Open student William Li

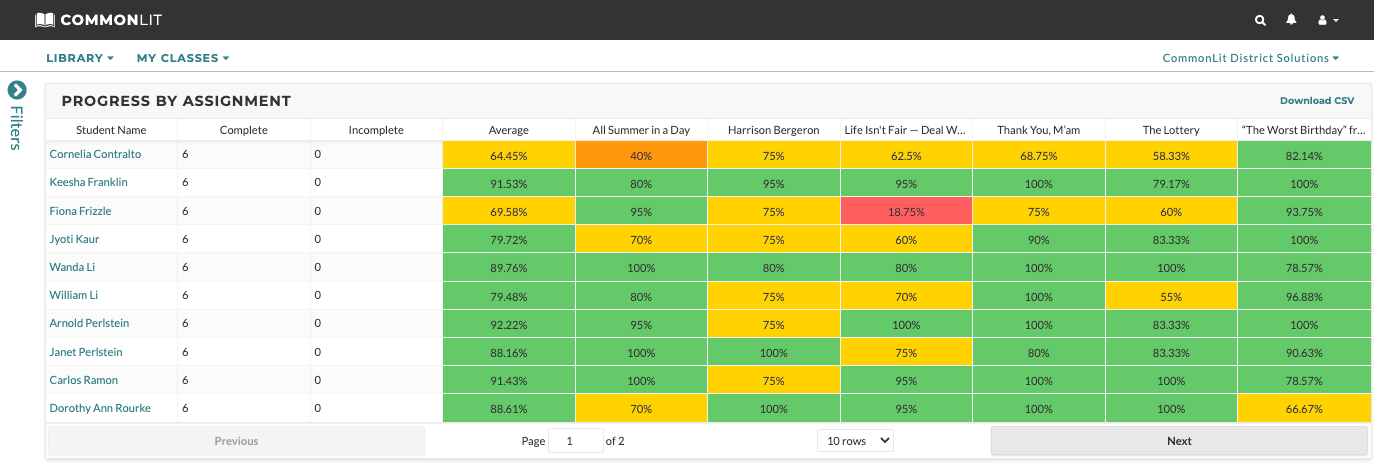point(73,295)
